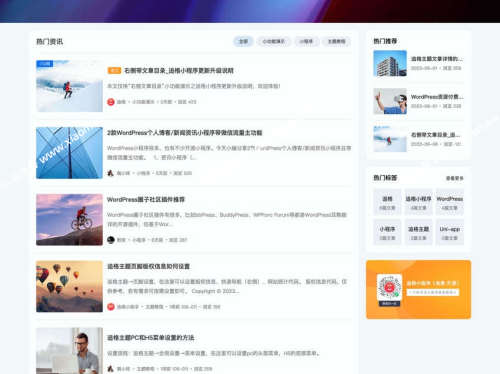500x374 pixels.
Task: Click the QR code in the orange banner
Action: tap(389, 287)
